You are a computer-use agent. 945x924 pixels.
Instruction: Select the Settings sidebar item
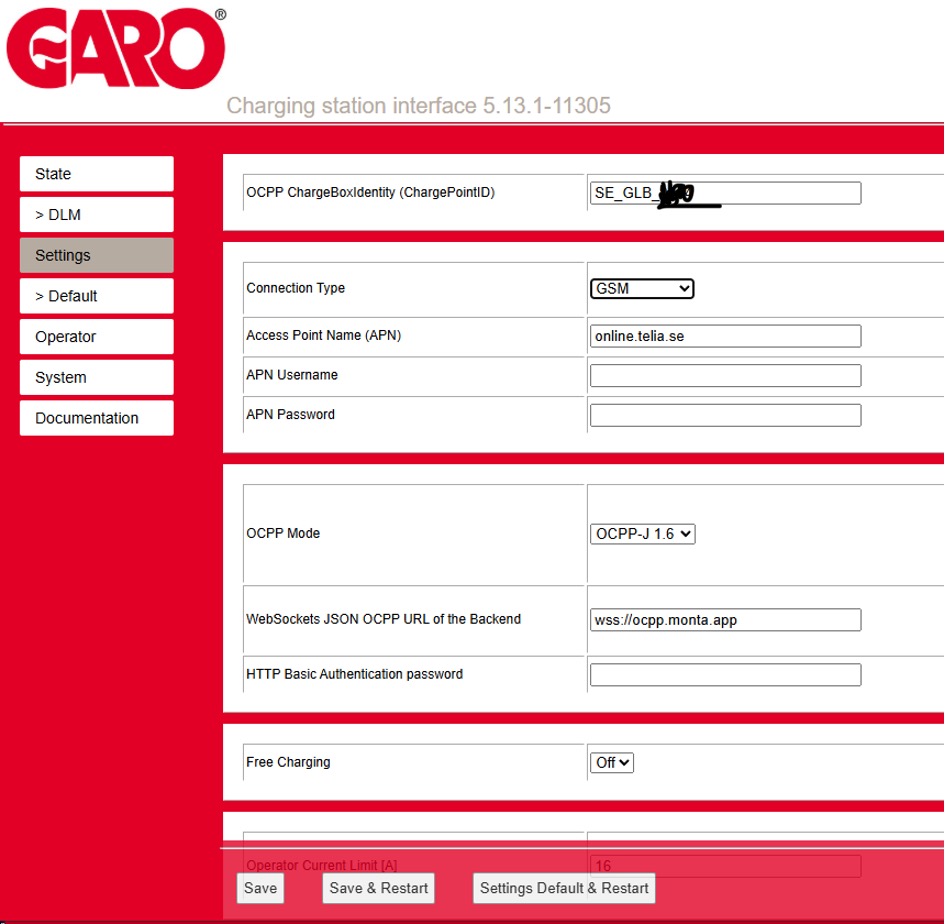pos(96,256)
